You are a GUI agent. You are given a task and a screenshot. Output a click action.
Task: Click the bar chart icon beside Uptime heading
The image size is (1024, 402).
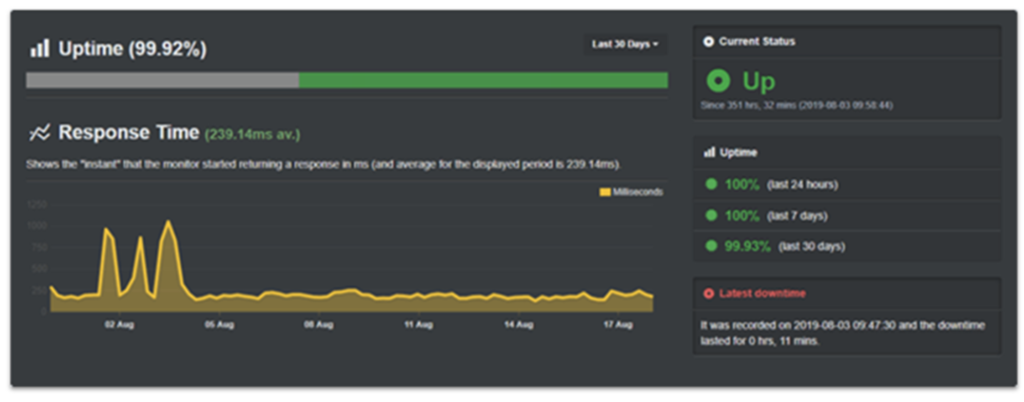point(39,48)
